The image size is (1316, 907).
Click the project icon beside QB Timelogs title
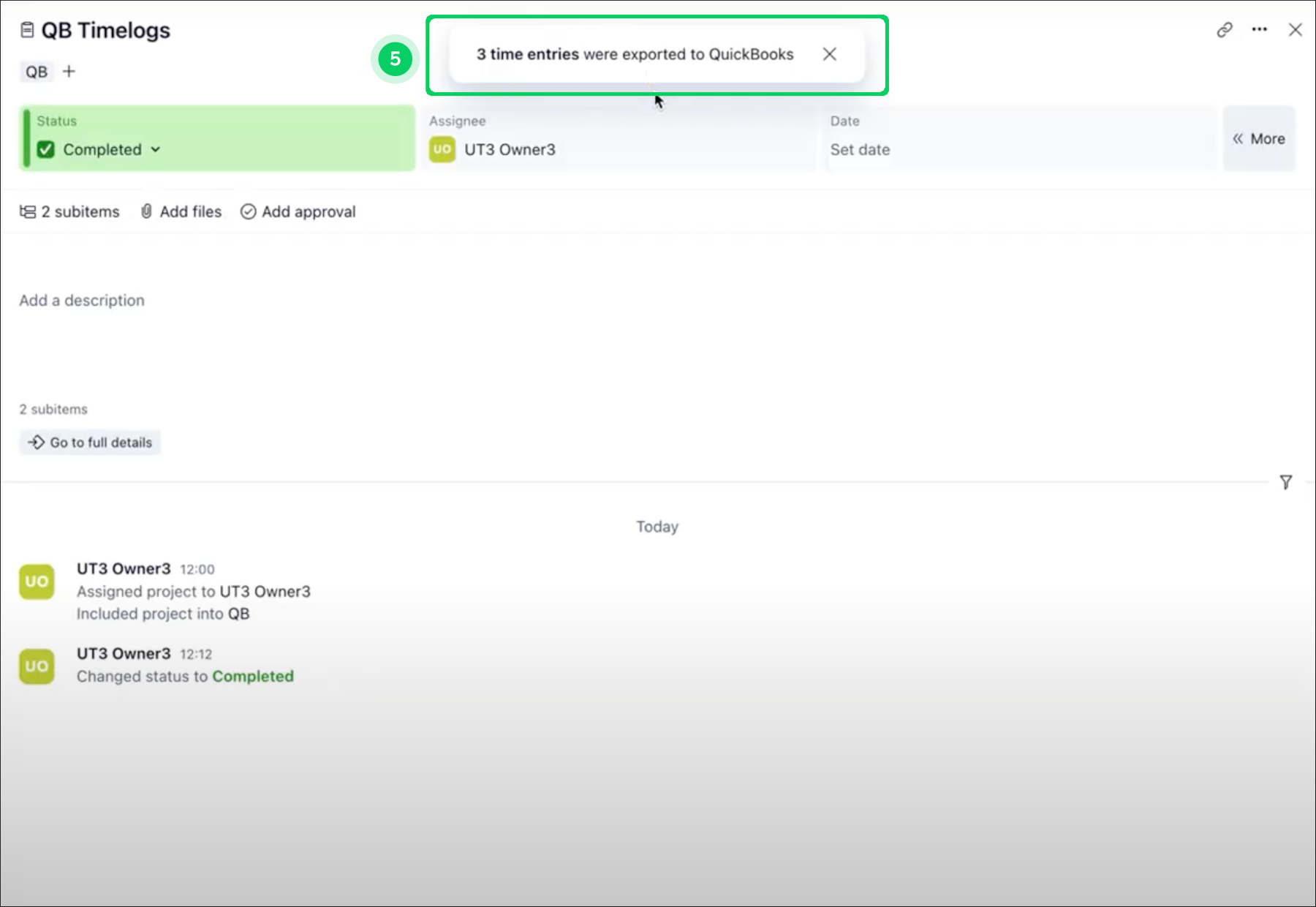point(27,30)
